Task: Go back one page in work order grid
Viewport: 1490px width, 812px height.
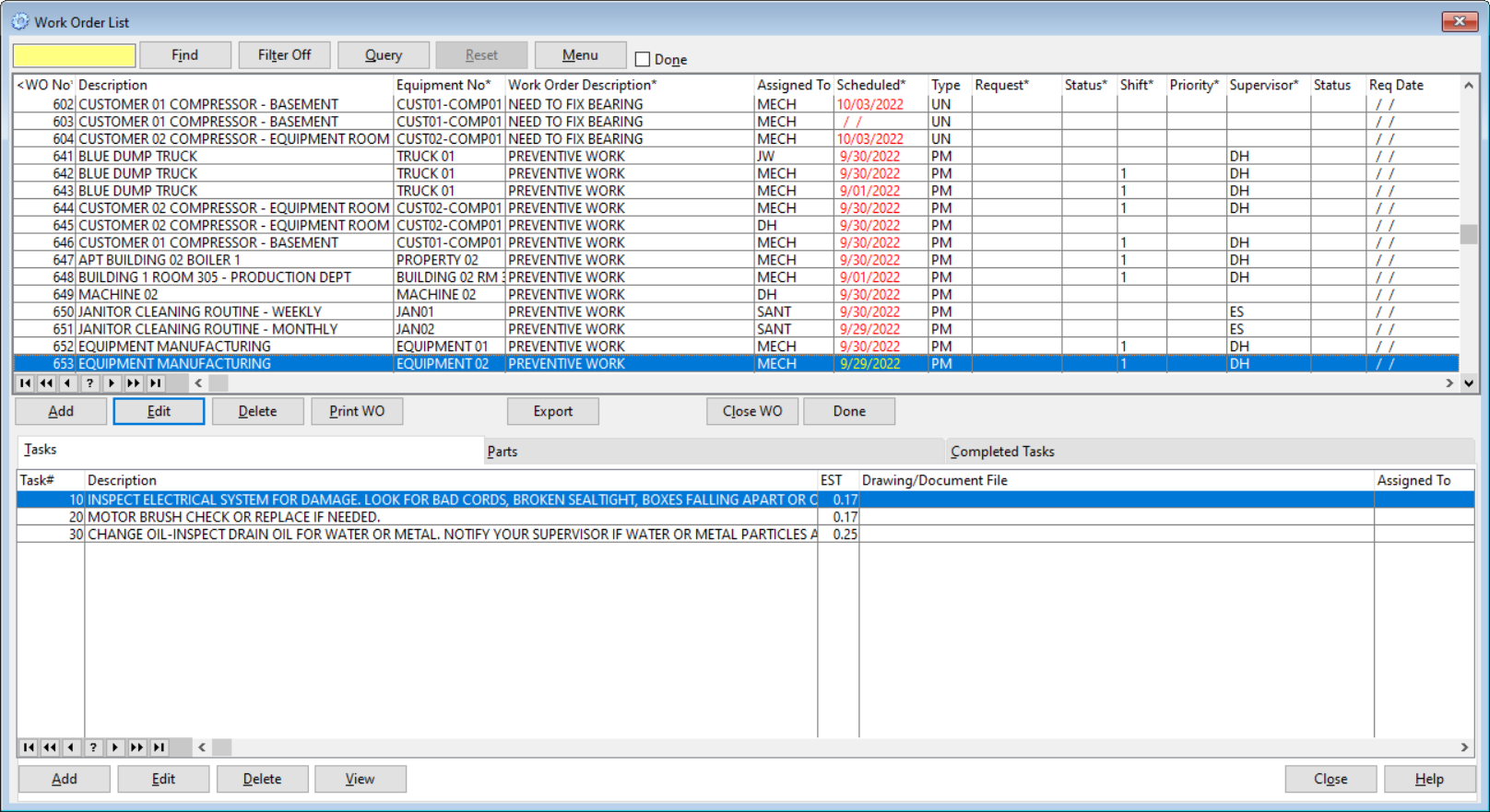Action: coord(46,382)
